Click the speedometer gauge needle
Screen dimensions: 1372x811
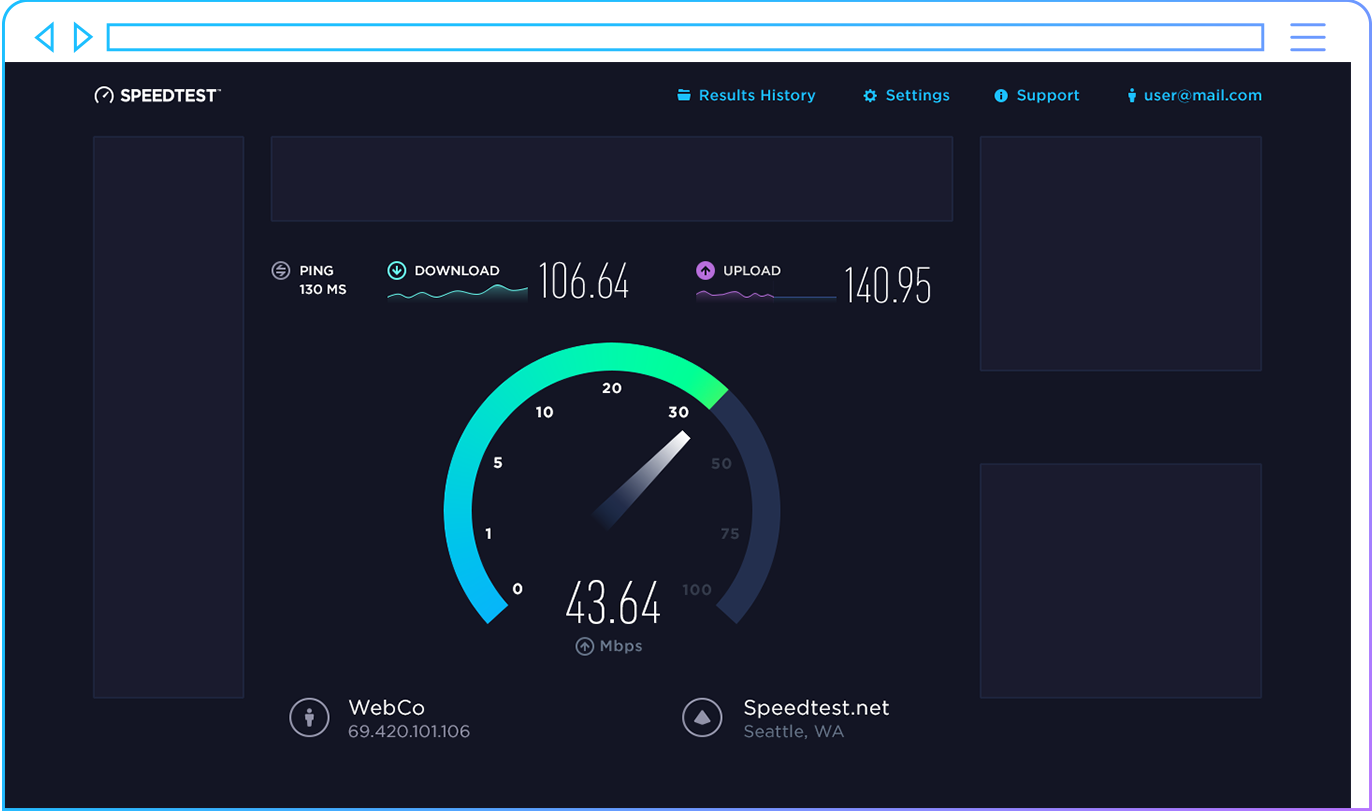pyautogui.click(x=645, y=477)
